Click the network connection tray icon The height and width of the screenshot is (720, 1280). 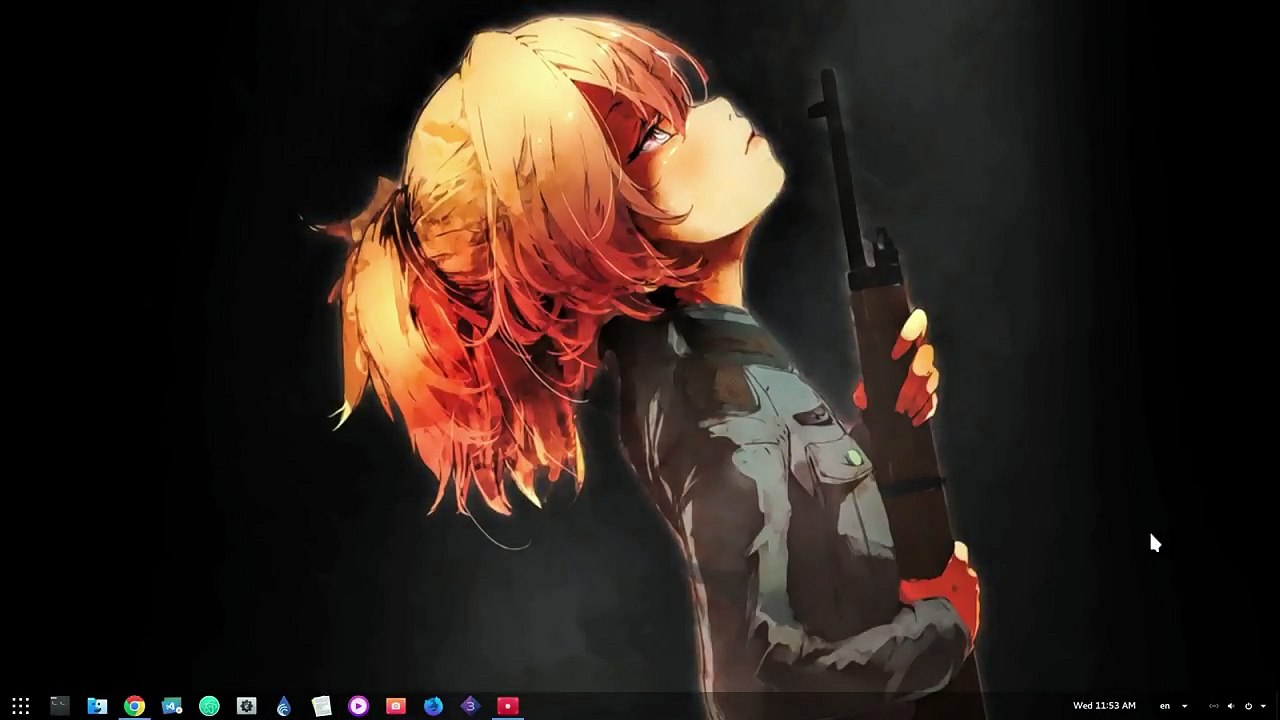pos(1214,706)
